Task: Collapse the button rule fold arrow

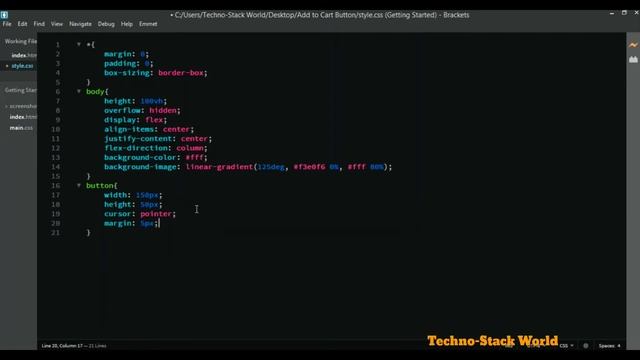Action: click(x=79, y=185)
